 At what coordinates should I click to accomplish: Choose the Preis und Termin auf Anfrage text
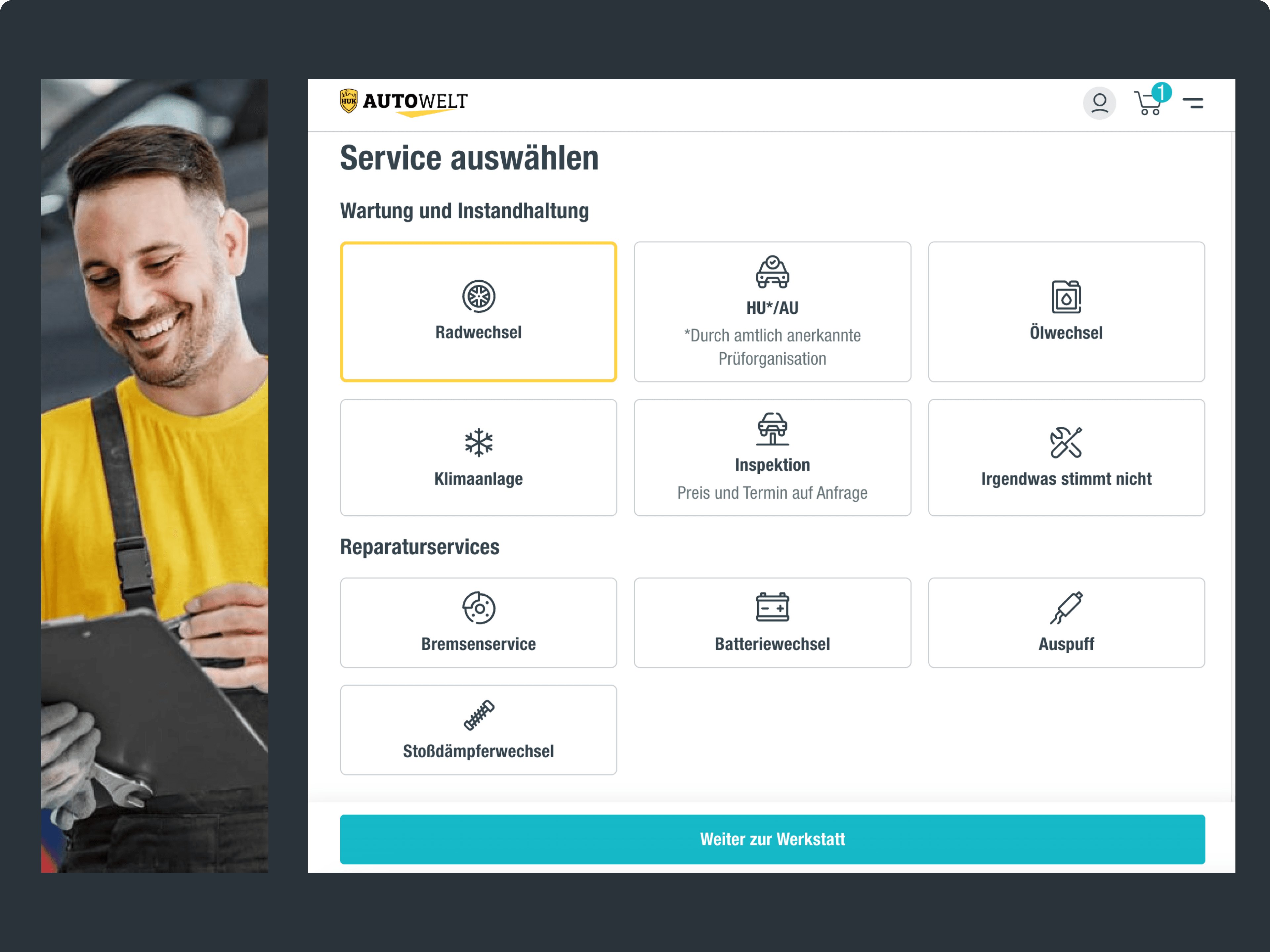click(772, 493)
